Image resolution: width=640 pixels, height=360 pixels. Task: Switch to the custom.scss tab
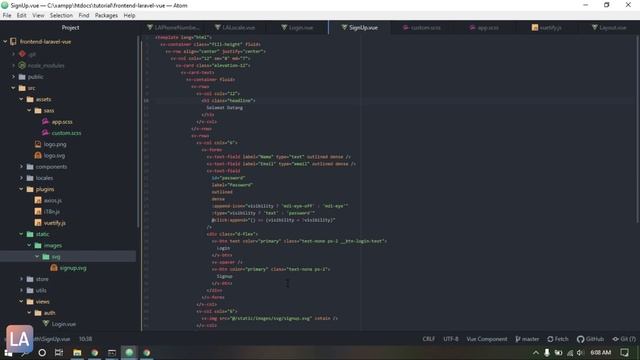coord(422,27)
